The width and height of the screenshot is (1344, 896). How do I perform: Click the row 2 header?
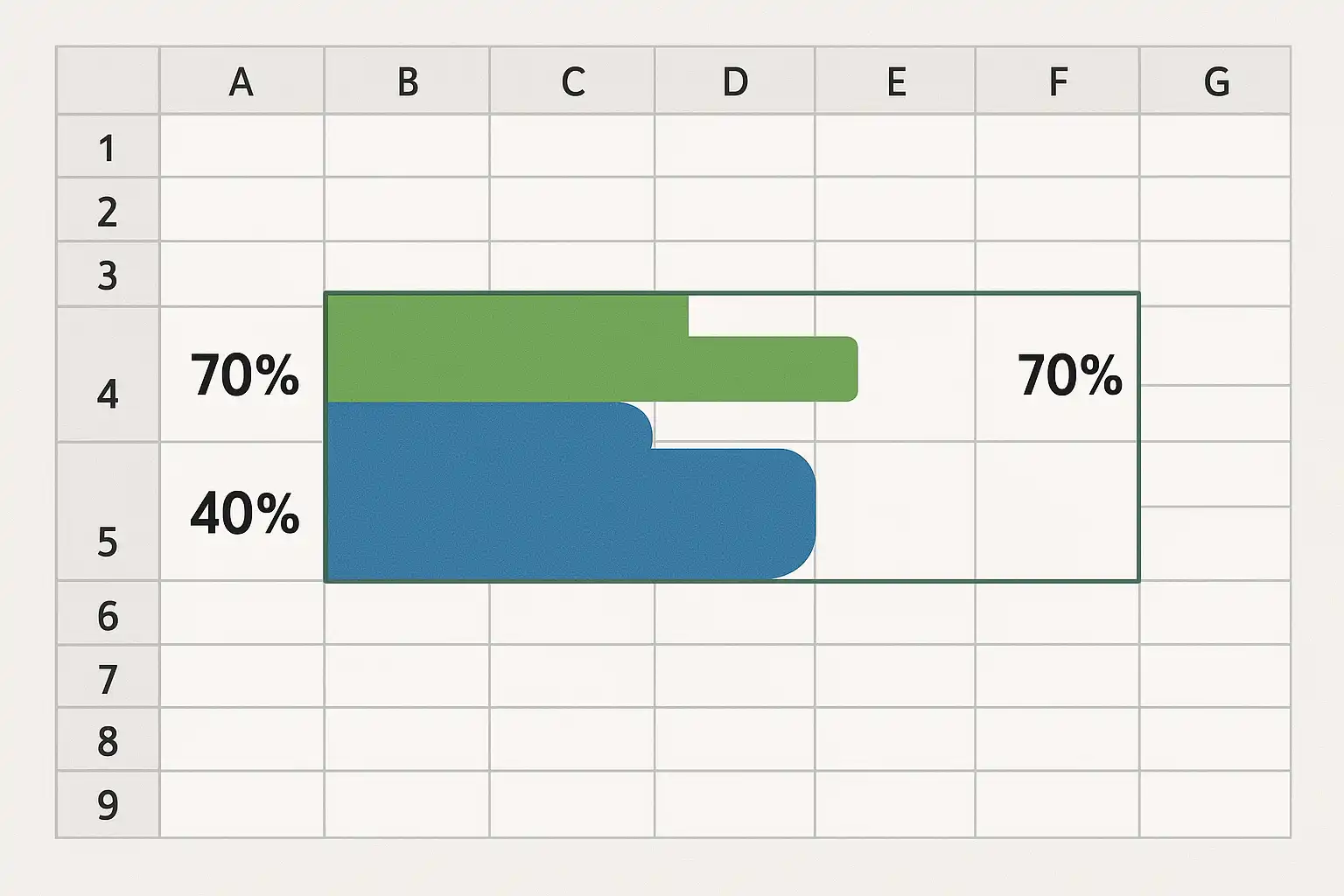(108, 211)
